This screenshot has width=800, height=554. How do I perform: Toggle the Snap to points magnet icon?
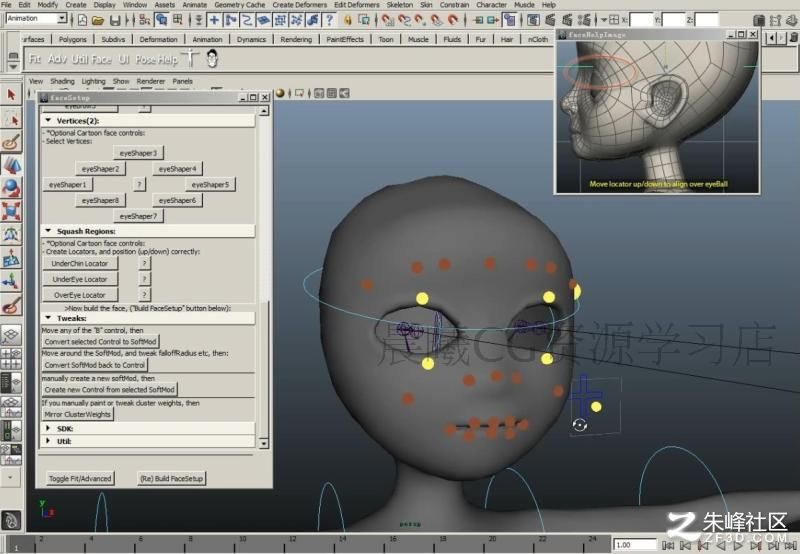tap(420, 20)
